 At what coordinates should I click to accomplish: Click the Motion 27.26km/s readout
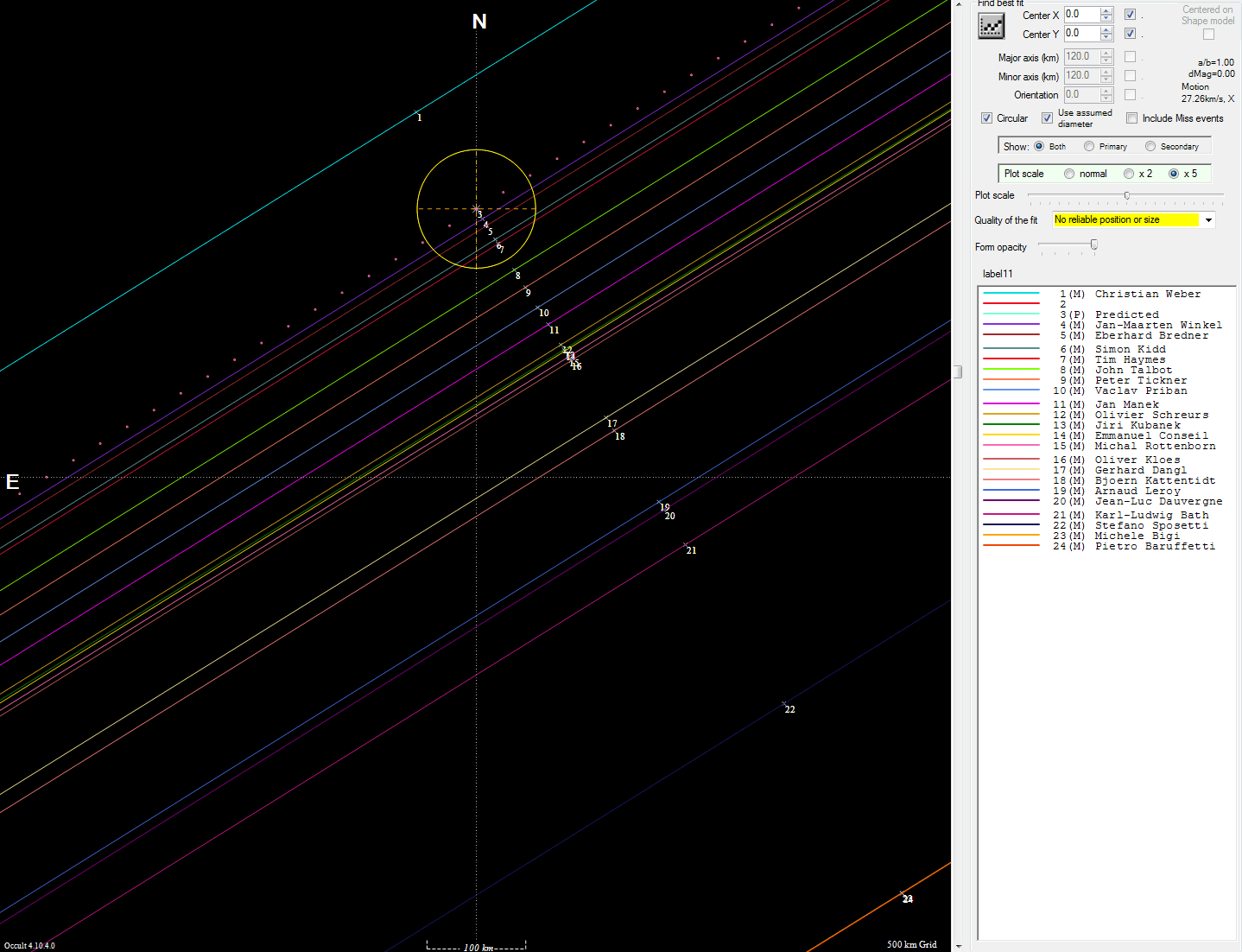click(1207, 93)
